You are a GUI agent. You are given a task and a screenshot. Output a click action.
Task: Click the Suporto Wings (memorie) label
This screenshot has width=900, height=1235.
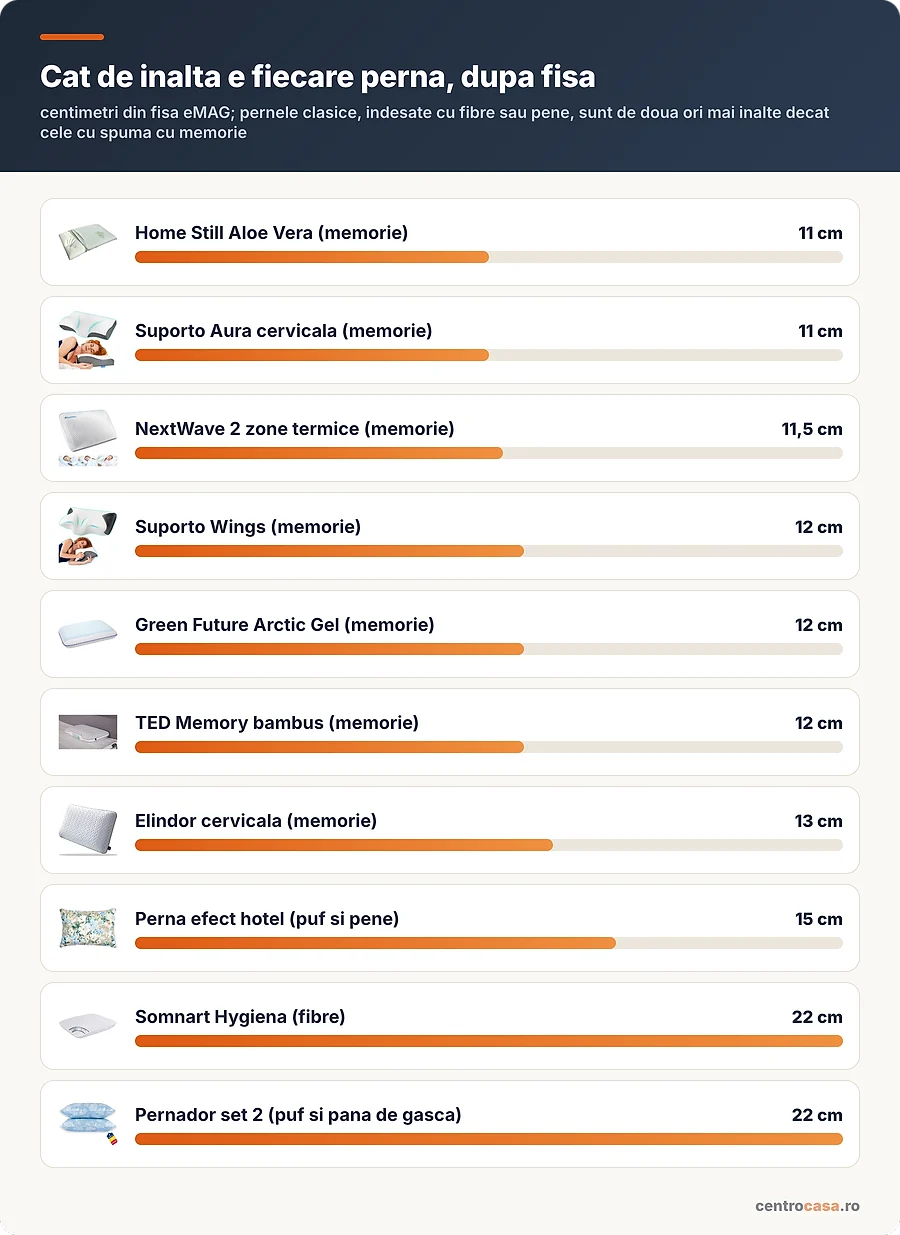248,527
